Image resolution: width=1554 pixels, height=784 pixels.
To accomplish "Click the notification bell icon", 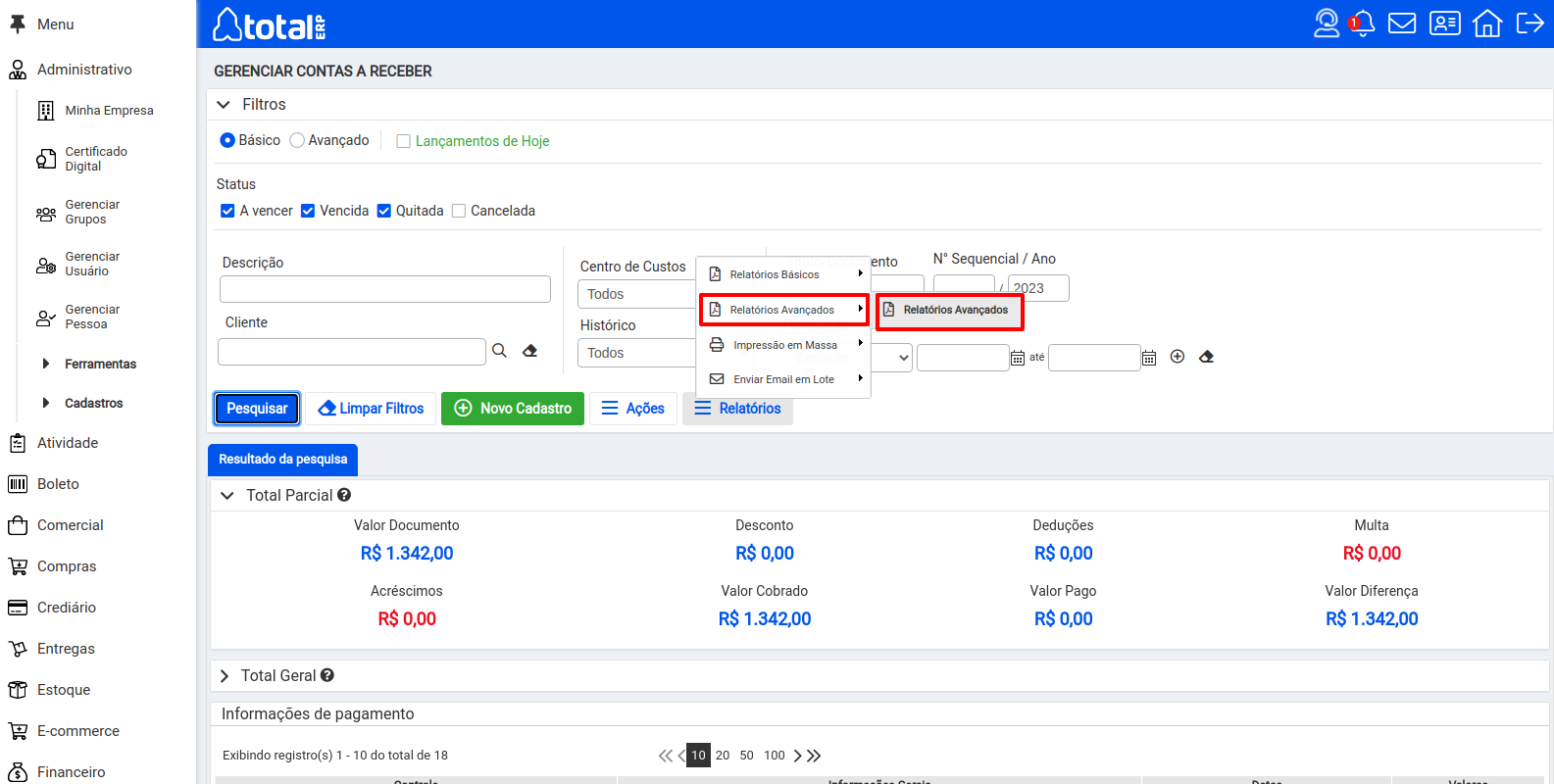I will tap(1363, 24).
